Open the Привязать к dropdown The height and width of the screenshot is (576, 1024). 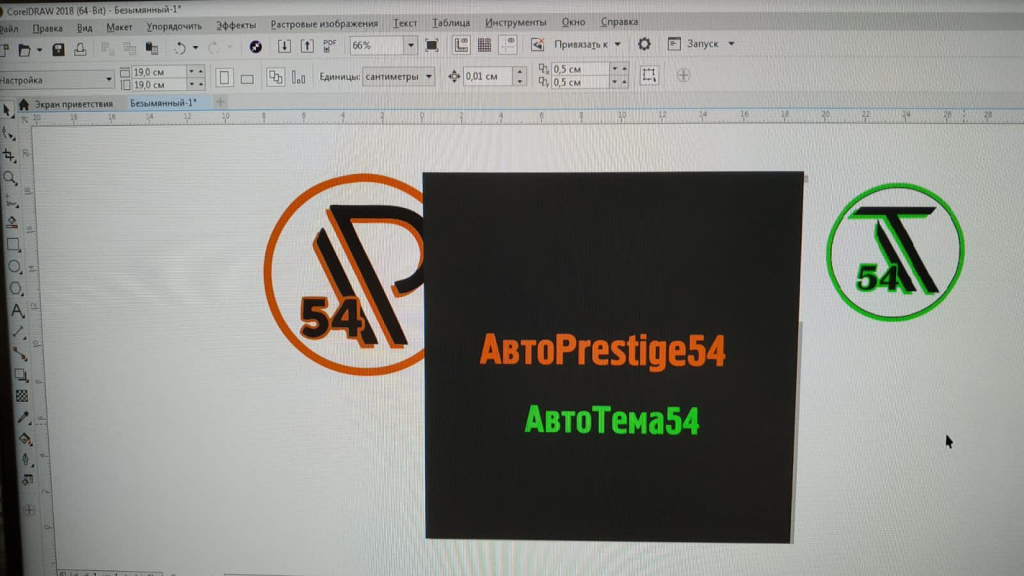tap(588, 44)
